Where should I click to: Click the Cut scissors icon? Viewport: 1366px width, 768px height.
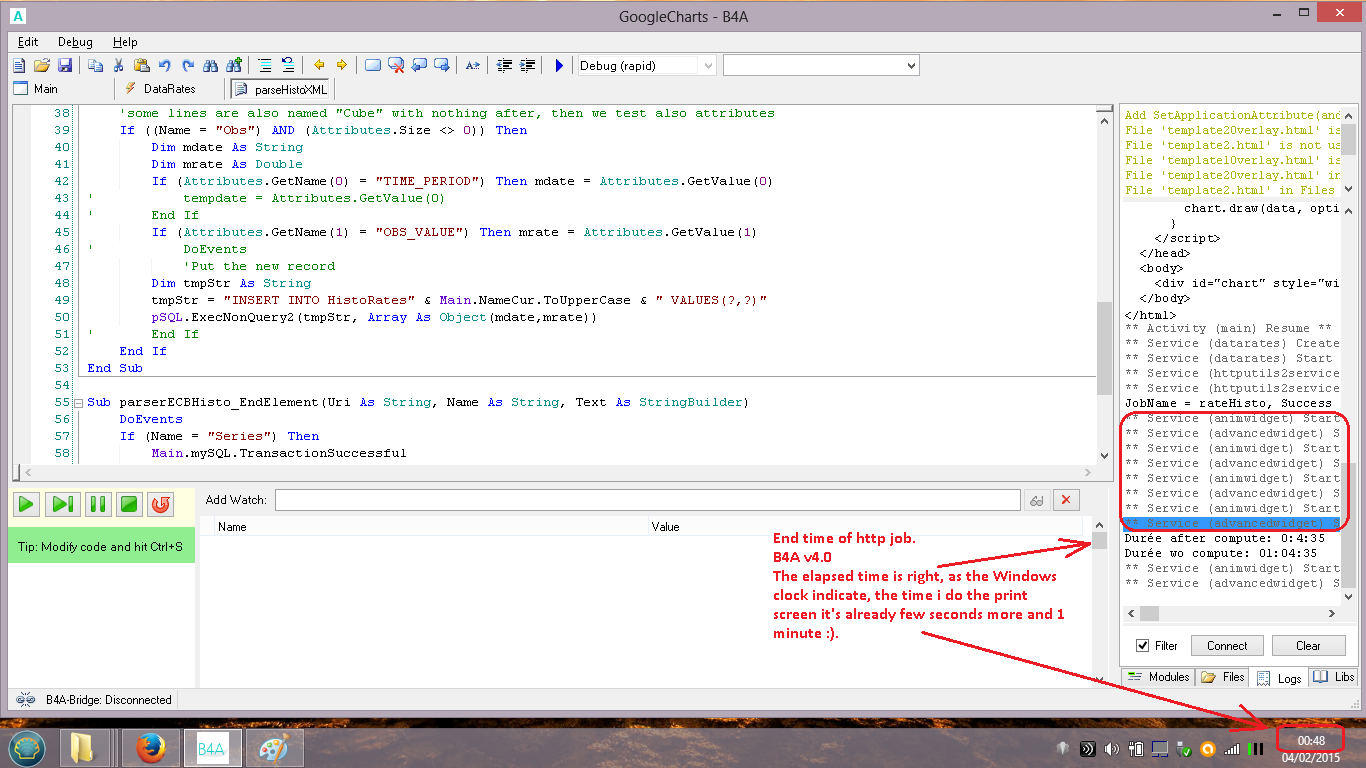click(x=118, y=66)
